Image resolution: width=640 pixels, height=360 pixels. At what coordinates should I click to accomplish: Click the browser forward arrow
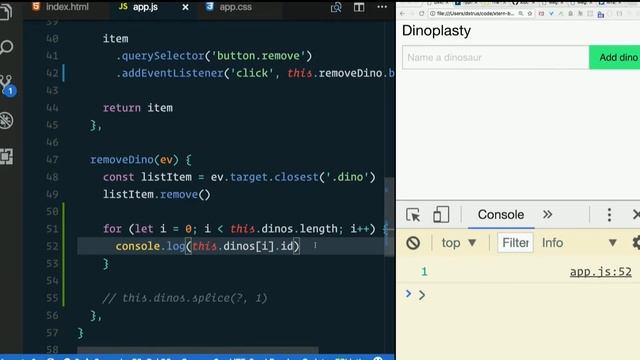pyautogui.click(x=412, y=13)
